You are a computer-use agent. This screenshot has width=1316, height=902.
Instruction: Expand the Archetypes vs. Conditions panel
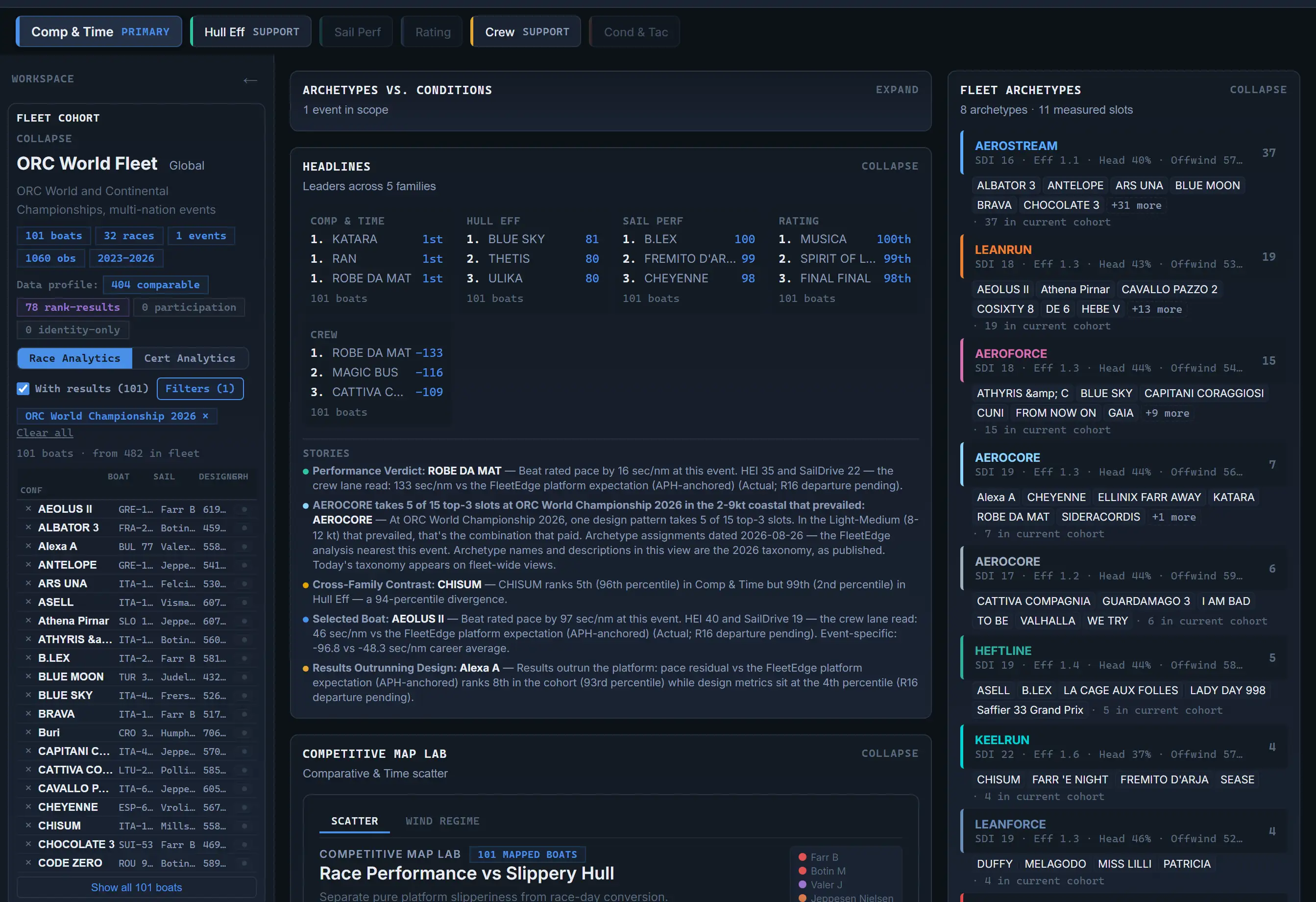pyautogui.click(x=897, y=90)
